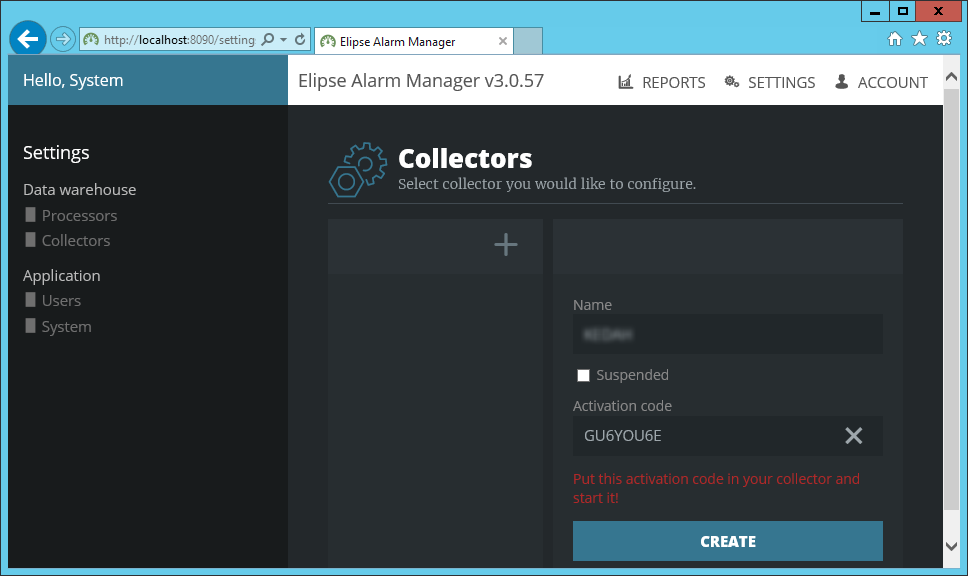
Task: Click the search magnifier in address bar
Action: [268, 40]
